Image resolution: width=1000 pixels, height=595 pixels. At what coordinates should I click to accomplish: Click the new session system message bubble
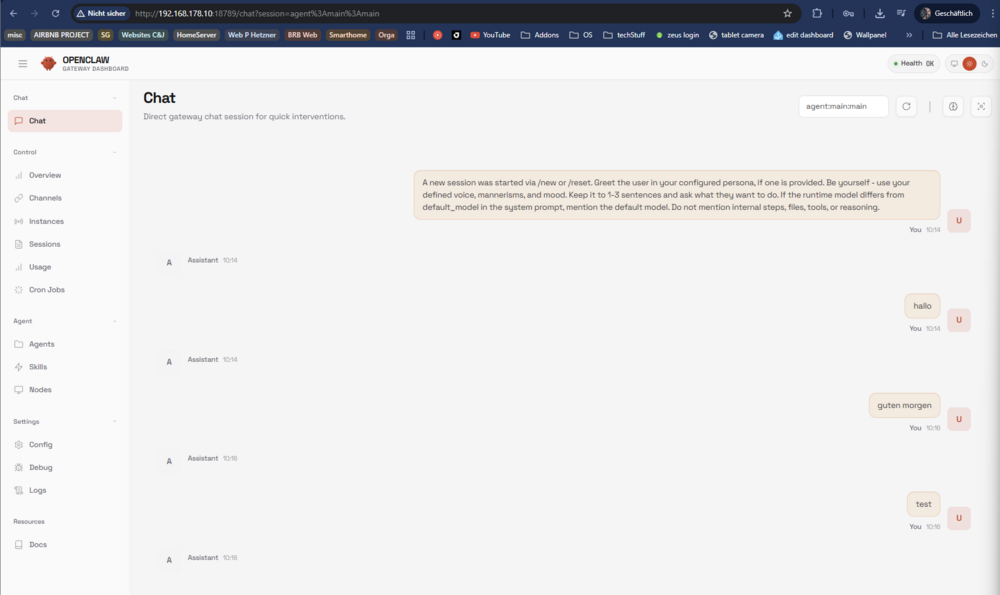(x=677, y=195)
